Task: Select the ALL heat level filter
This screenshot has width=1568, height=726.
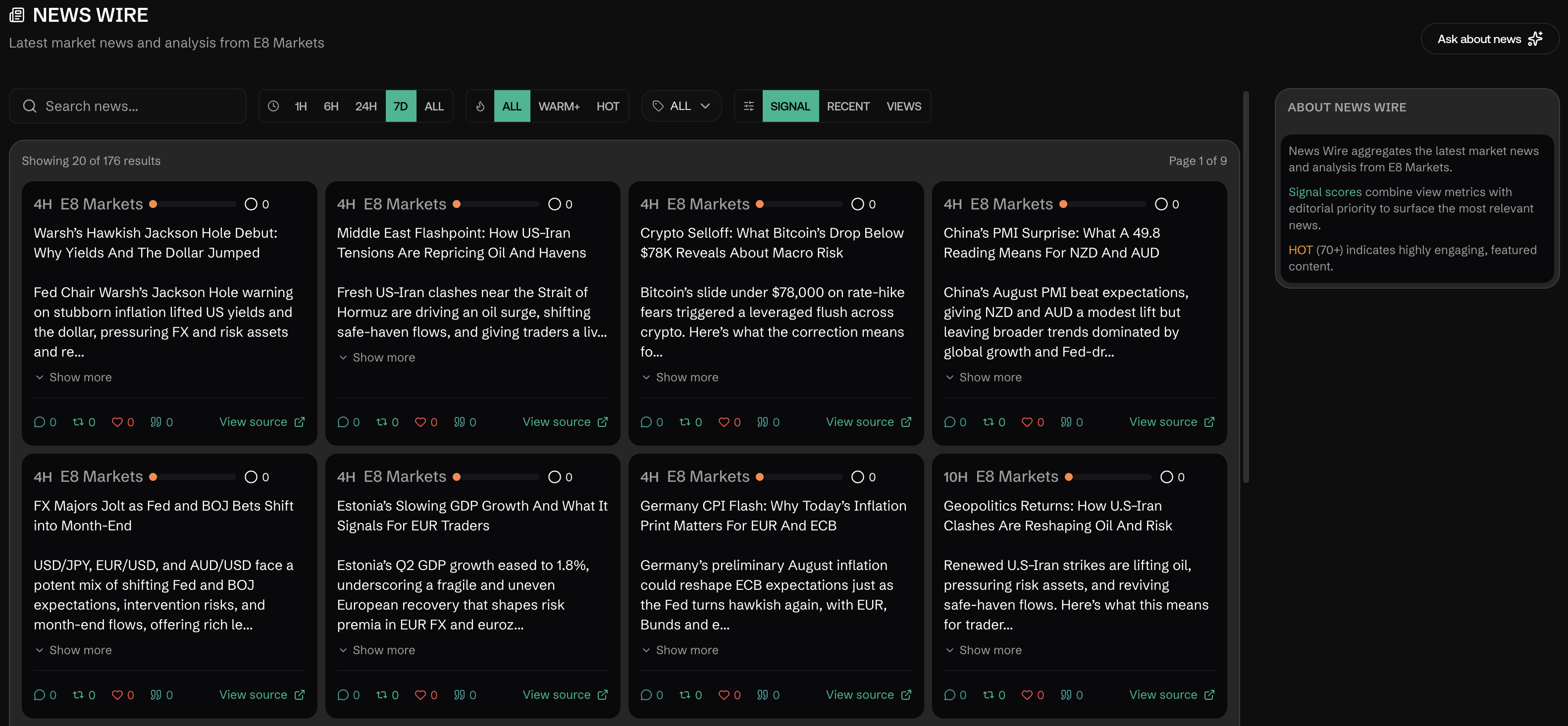Action: coord(512,106)
